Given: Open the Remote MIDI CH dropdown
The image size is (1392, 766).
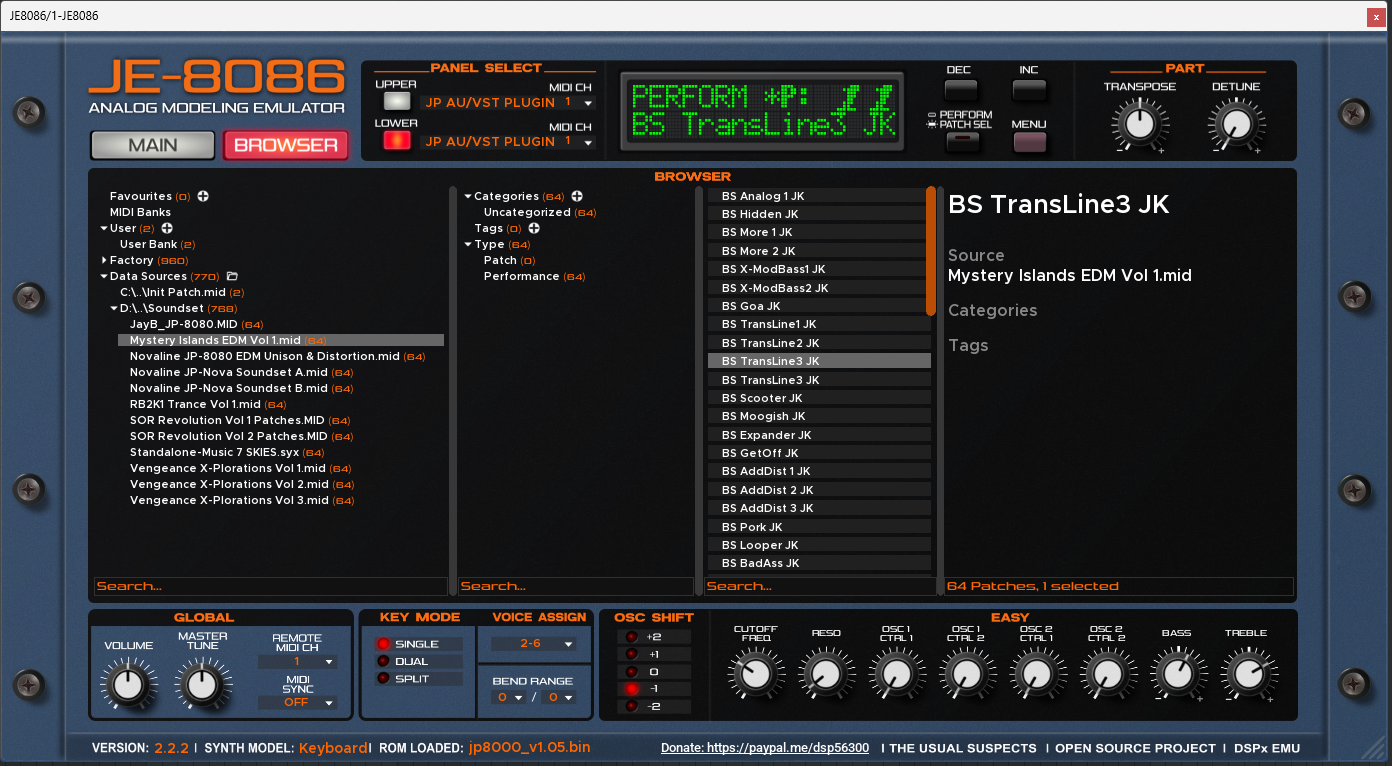Looking at the screenshot, I should (297, 662).
